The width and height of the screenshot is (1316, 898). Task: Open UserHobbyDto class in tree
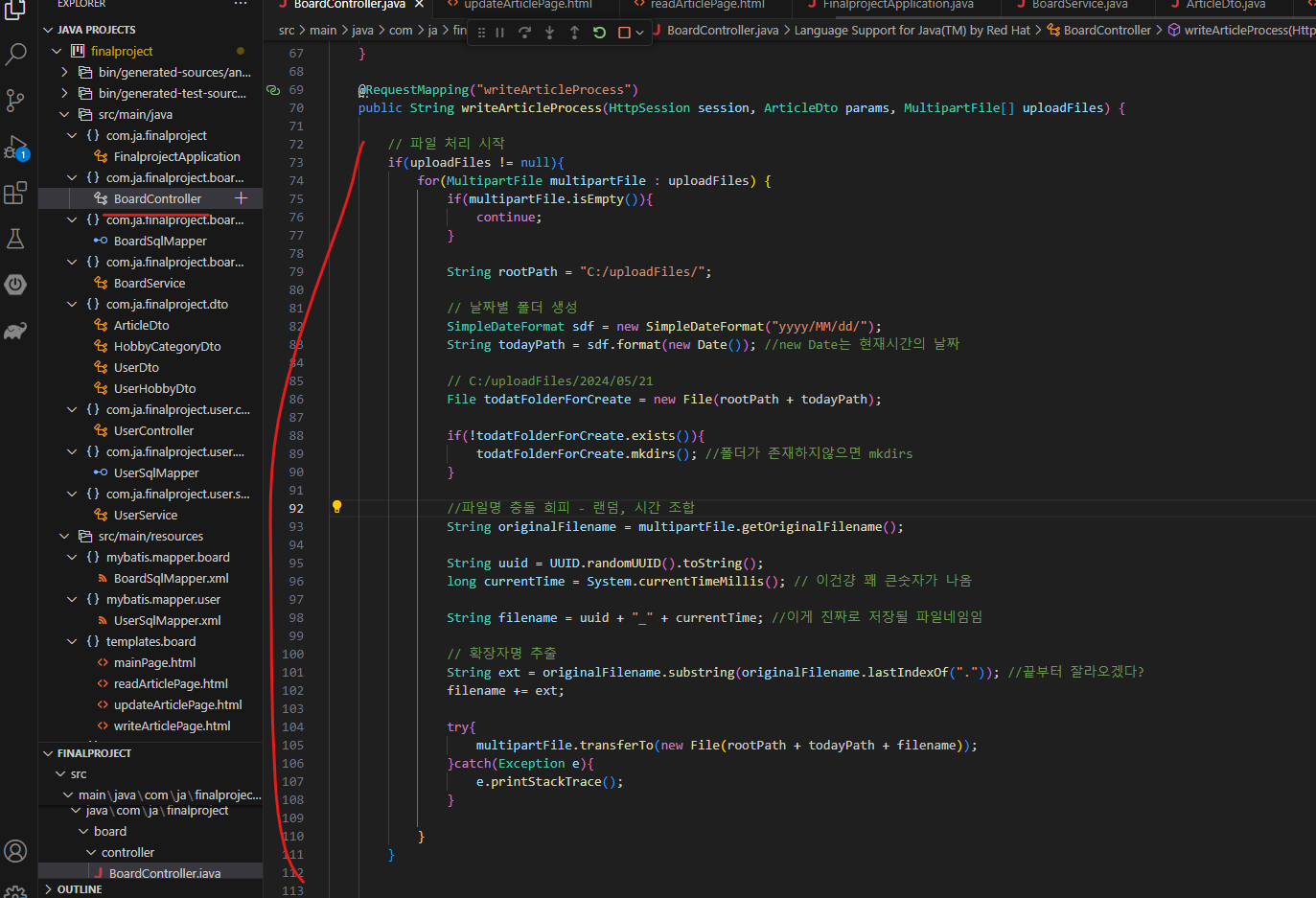pyautogui.click(x=154, y=388)
